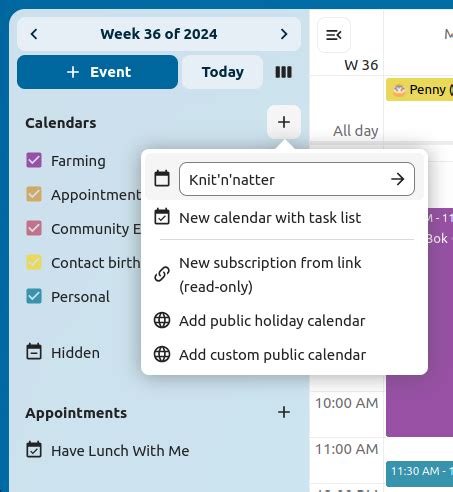Viewport: 453px width, 492px height.
Task: Click the Hidden calendars icon
Action: click(x=34, y=352)
